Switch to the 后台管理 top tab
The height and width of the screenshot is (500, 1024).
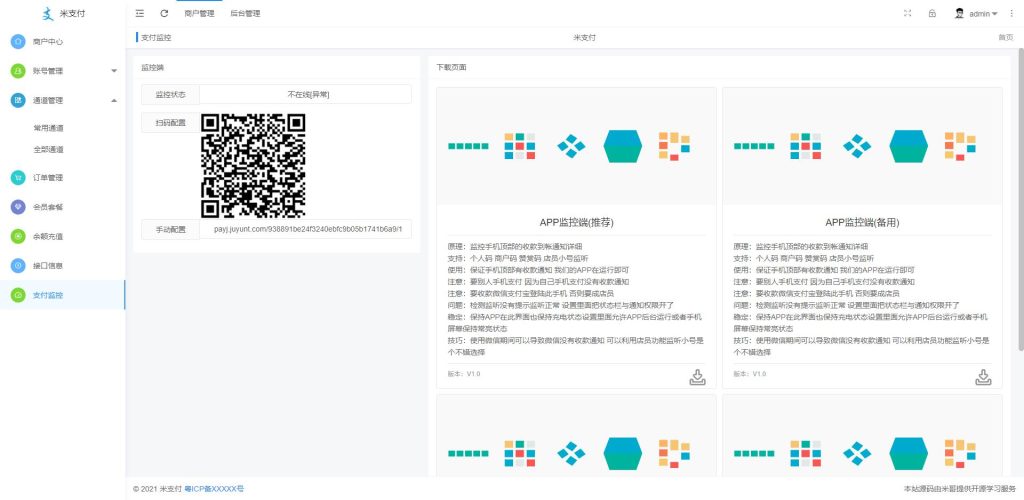coord(245,14)
